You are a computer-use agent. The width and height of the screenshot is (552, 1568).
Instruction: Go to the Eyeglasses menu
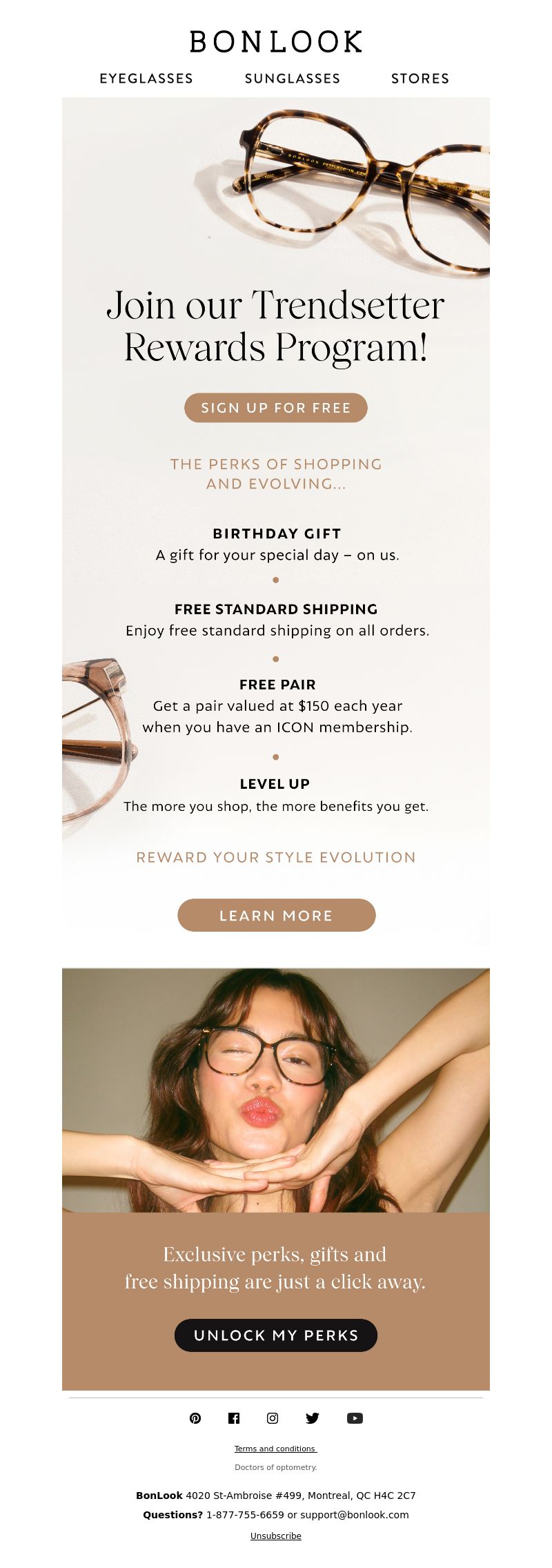pos(146,79)
